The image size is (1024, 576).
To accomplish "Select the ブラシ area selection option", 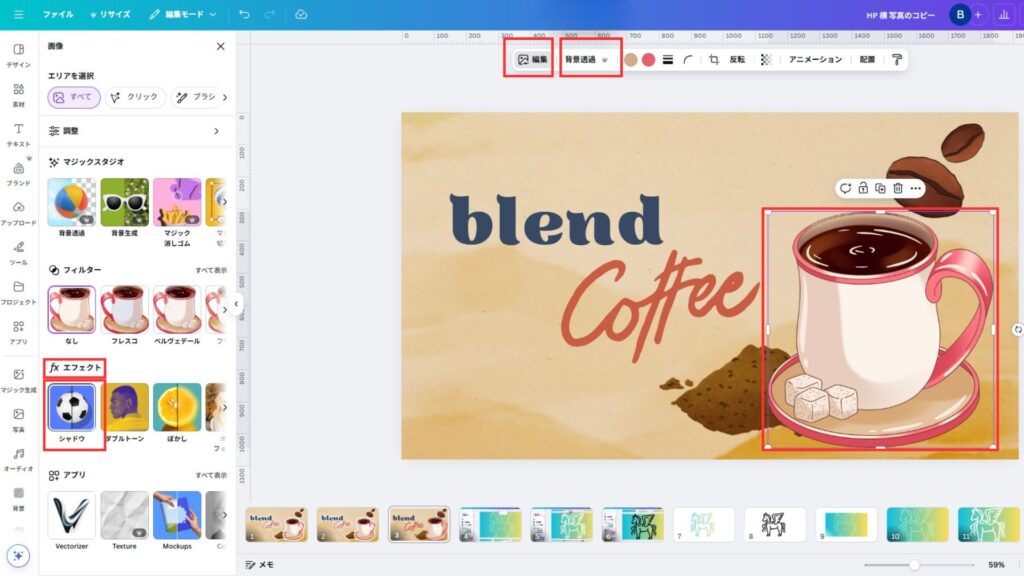I will tap(194, 97).
